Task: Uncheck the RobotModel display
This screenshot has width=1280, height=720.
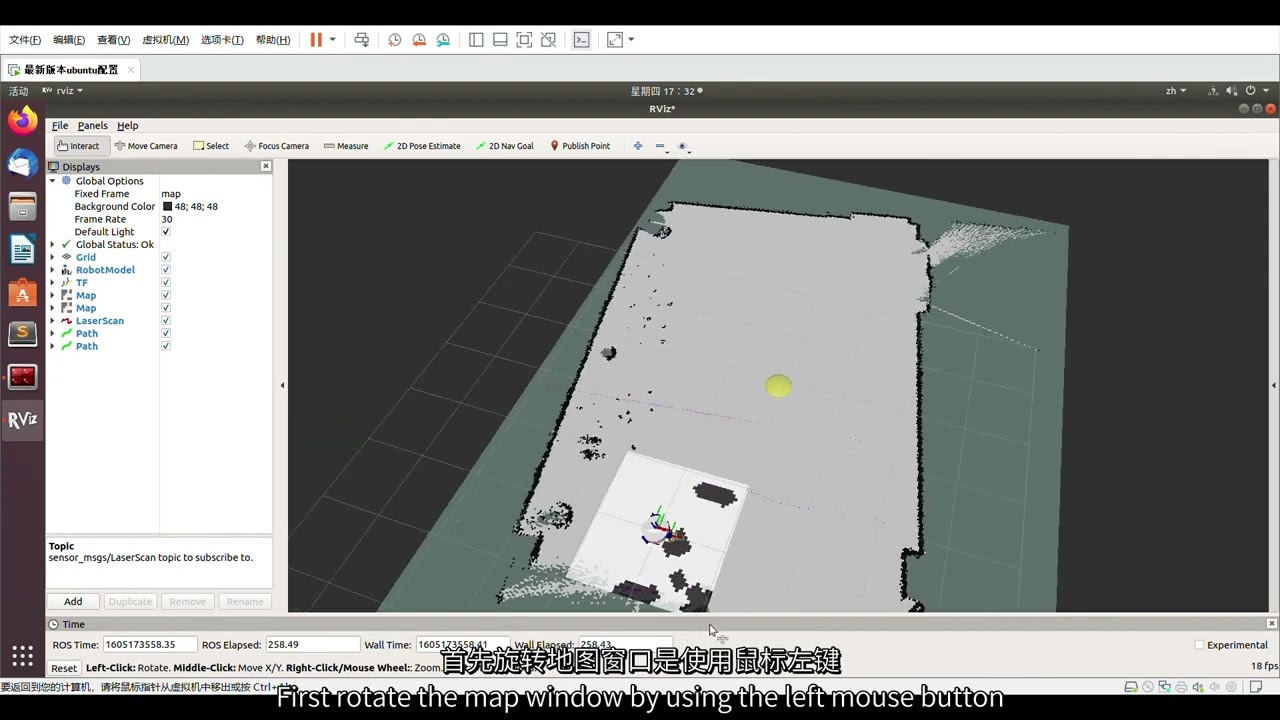Action: tap(166, 270)
